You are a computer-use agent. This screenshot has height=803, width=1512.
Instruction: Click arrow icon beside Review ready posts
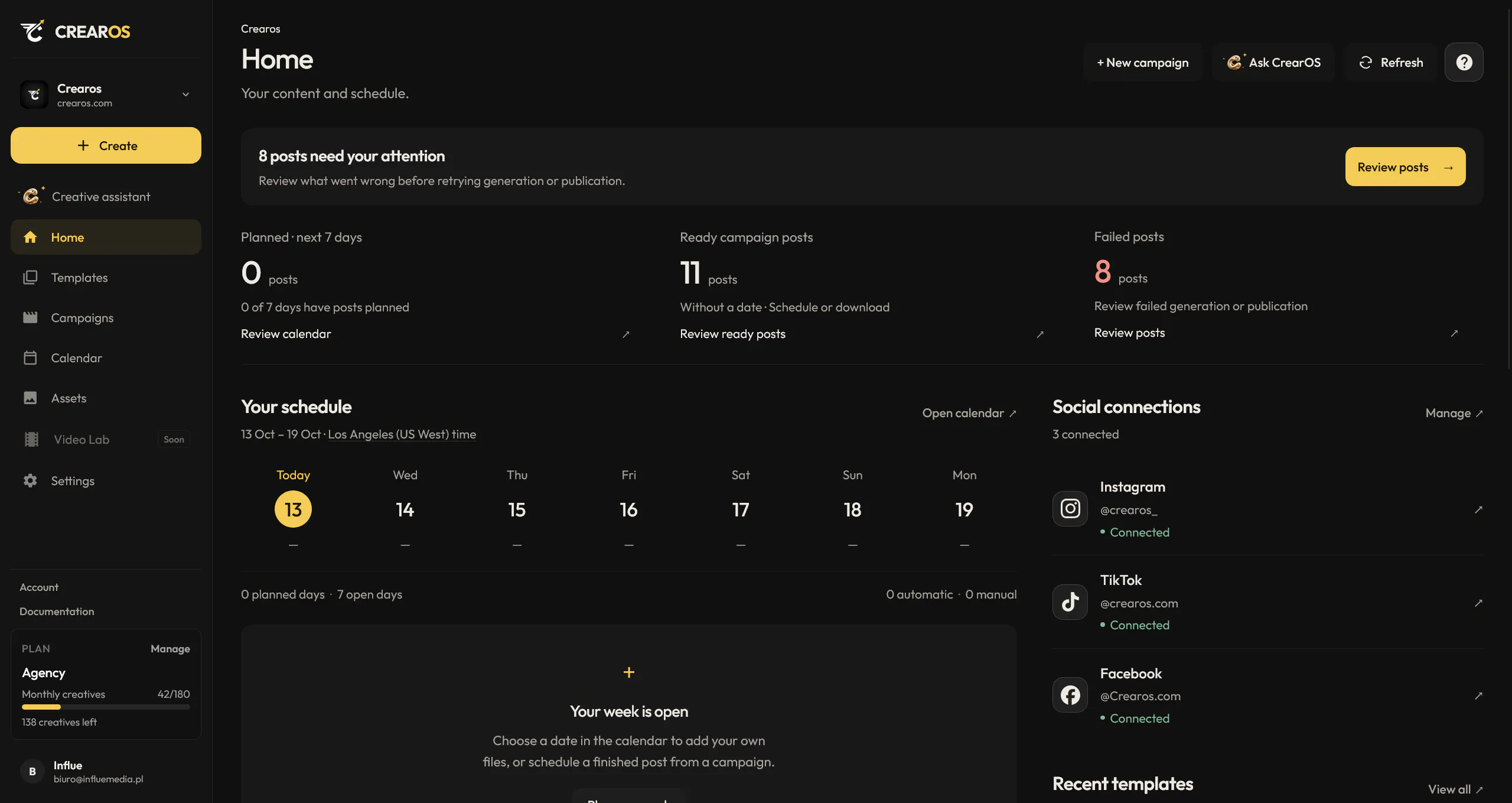pyautogui.click(x=1040, y=334)
